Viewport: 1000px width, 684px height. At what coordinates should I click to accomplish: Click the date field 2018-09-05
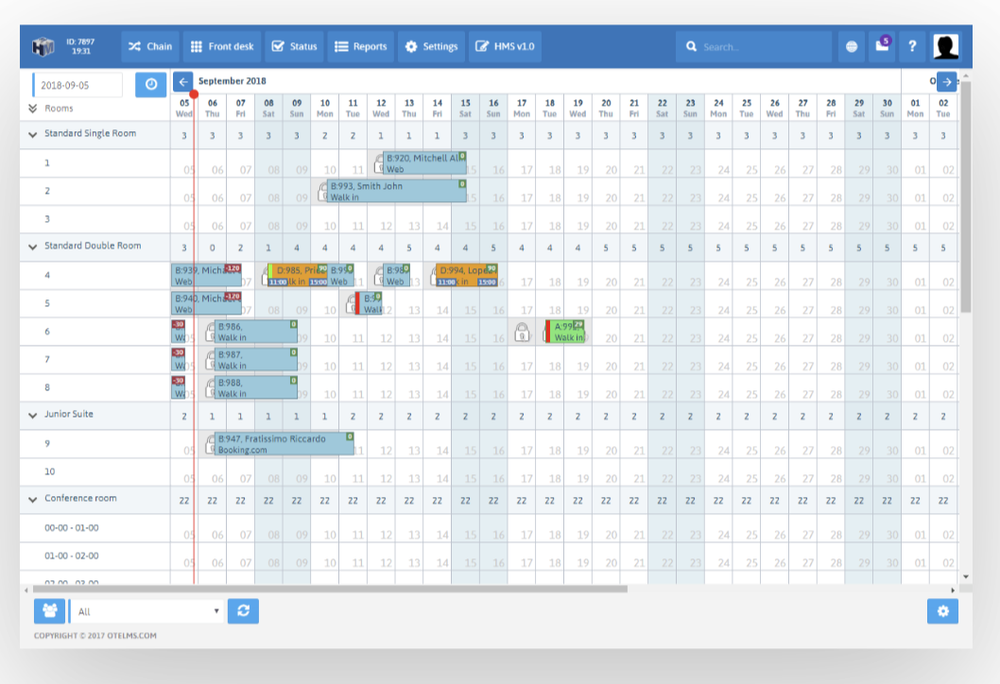[x=78, y=85]
